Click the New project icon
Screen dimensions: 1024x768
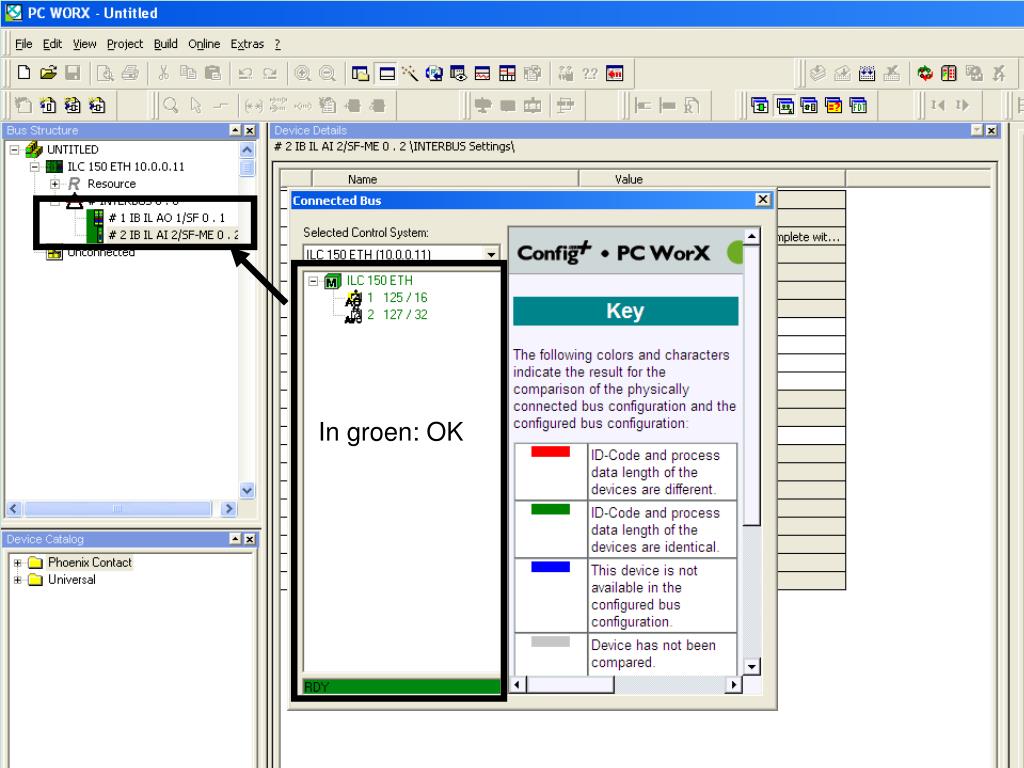click(24, 72)
